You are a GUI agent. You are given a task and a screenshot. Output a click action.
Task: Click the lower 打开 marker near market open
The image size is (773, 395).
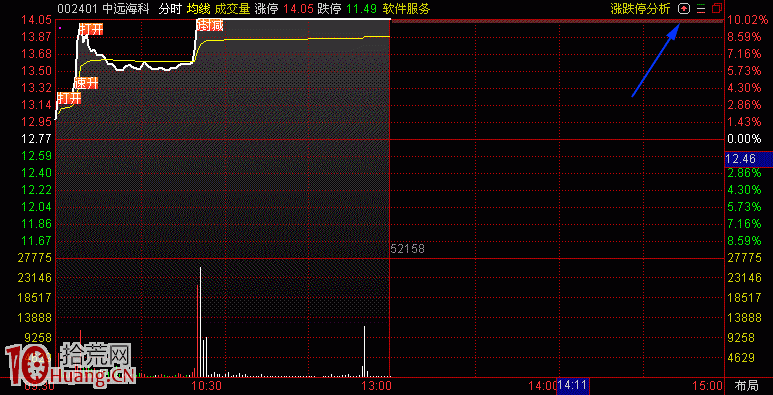69,98
